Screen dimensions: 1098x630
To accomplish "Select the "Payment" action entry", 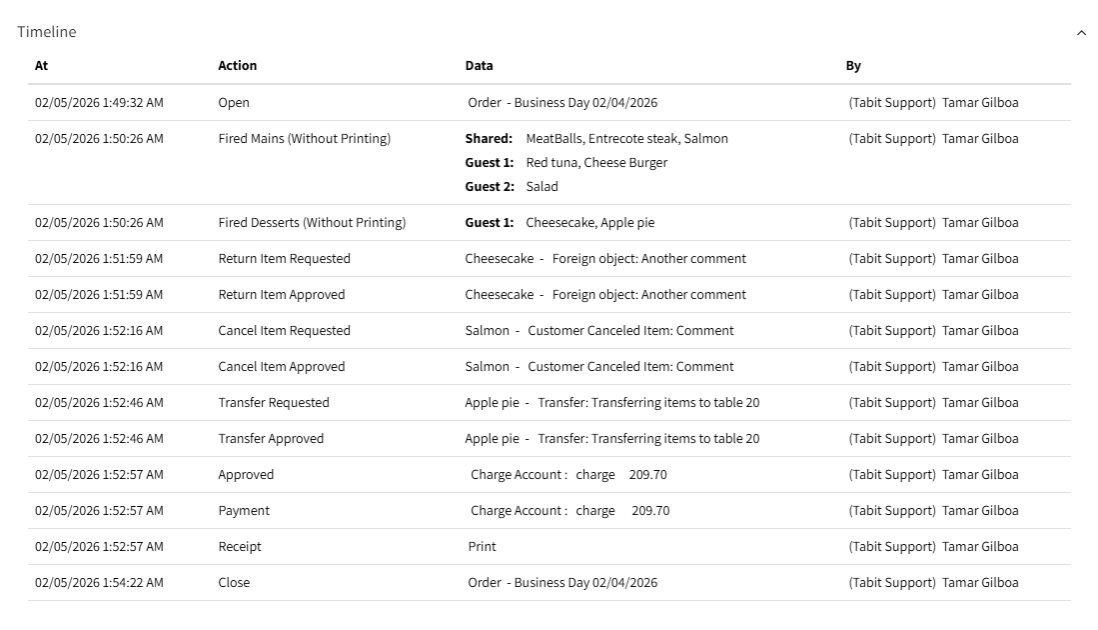I will click(244, 511).
